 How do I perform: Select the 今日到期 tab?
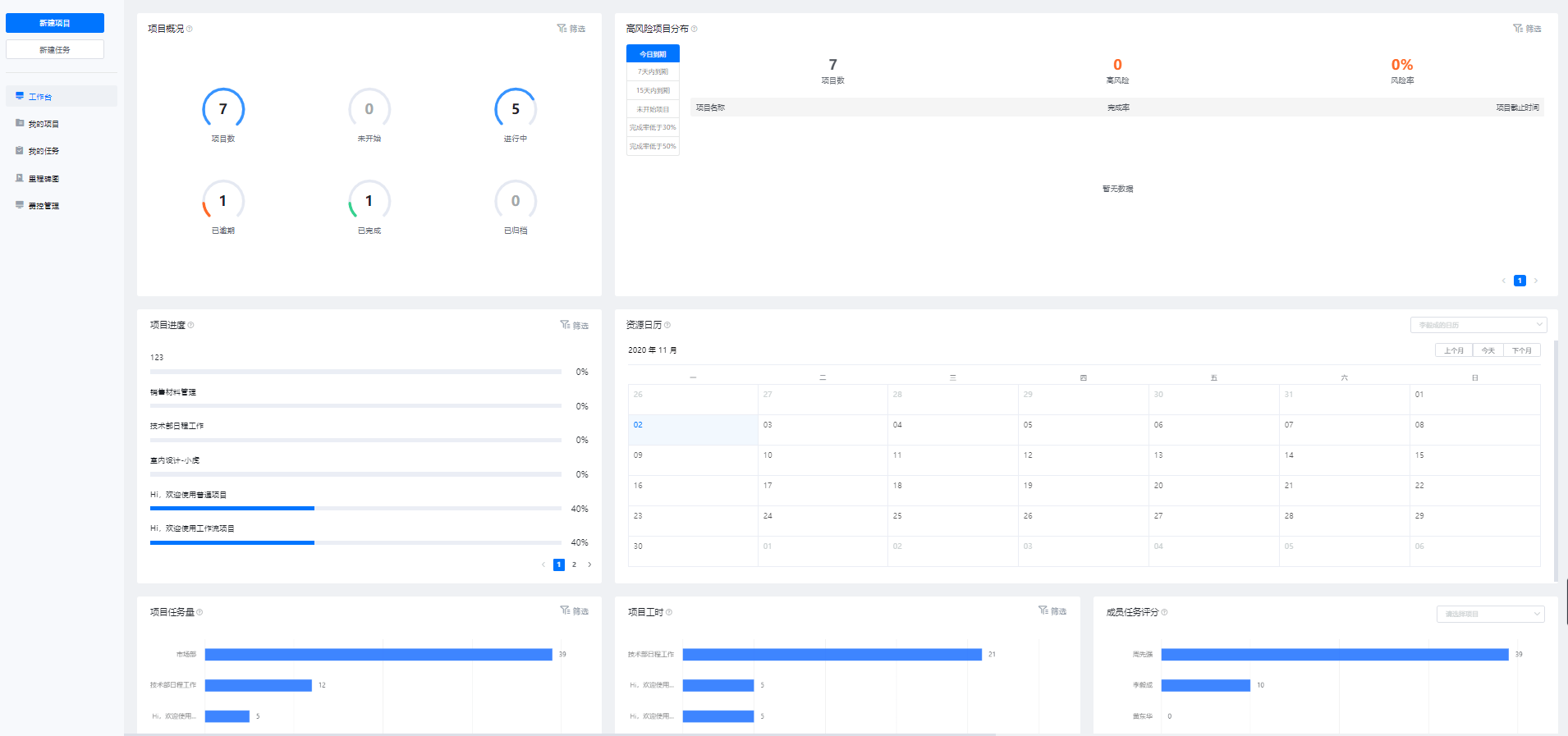click(653, 53)
